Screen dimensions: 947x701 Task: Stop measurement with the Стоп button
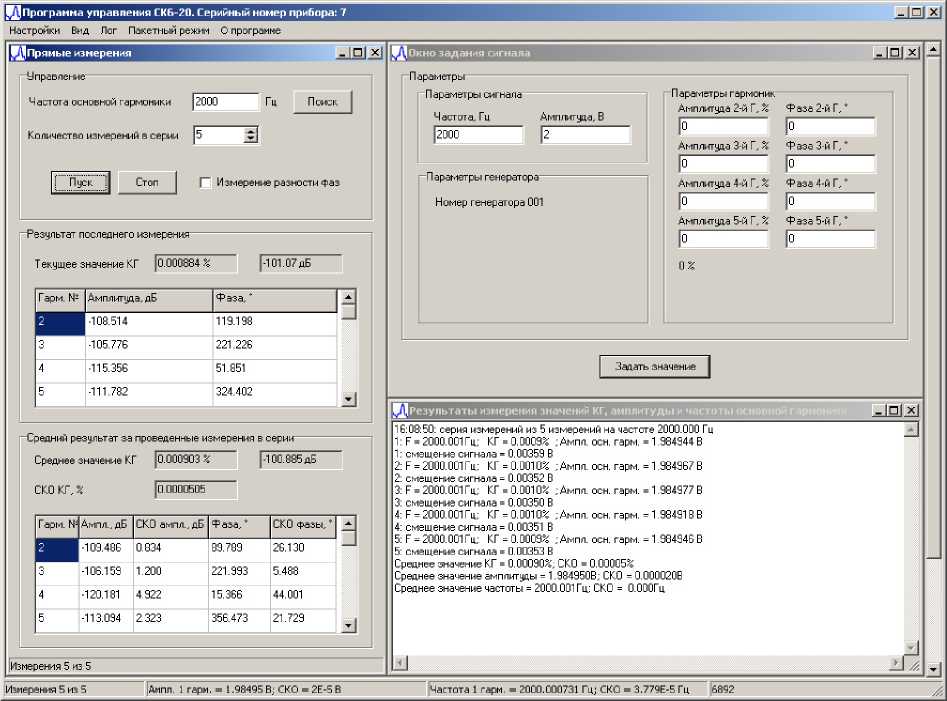(147, 182)
